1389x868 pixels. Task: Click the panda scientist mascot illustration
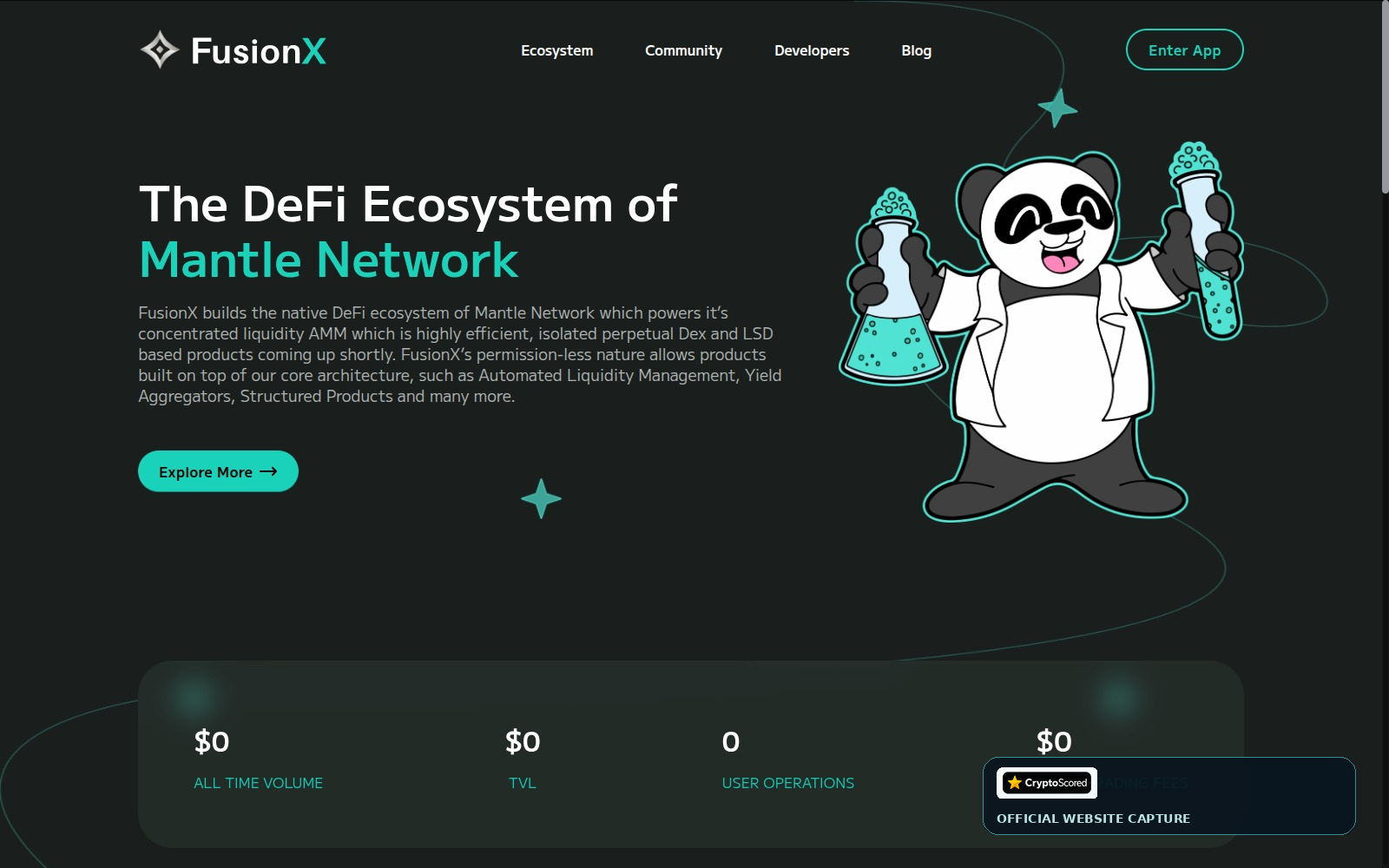point(1042,330)
